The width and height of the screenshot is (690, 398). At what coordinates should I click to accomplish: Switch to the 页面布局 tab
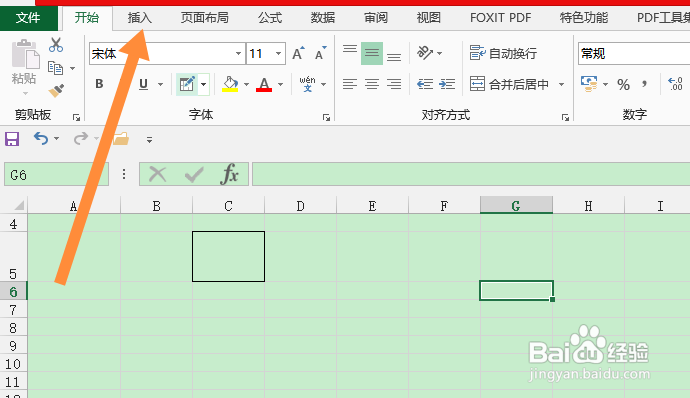205,18
